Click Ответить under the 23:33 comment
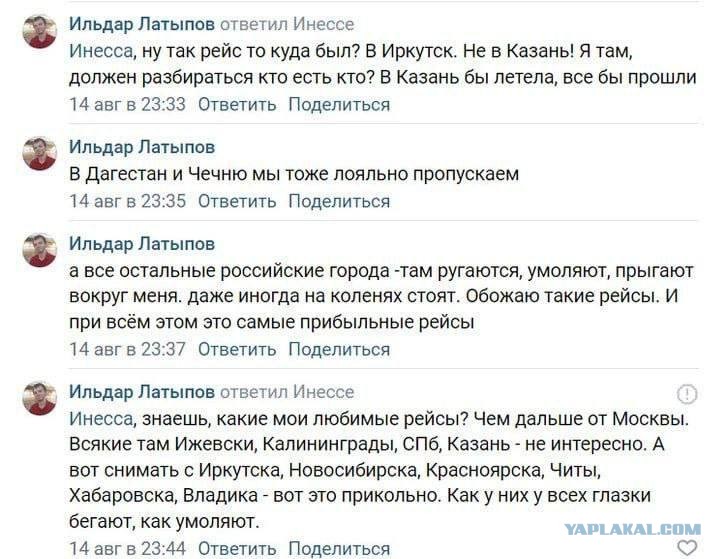The image size is (727, 559). coord(237,104)
